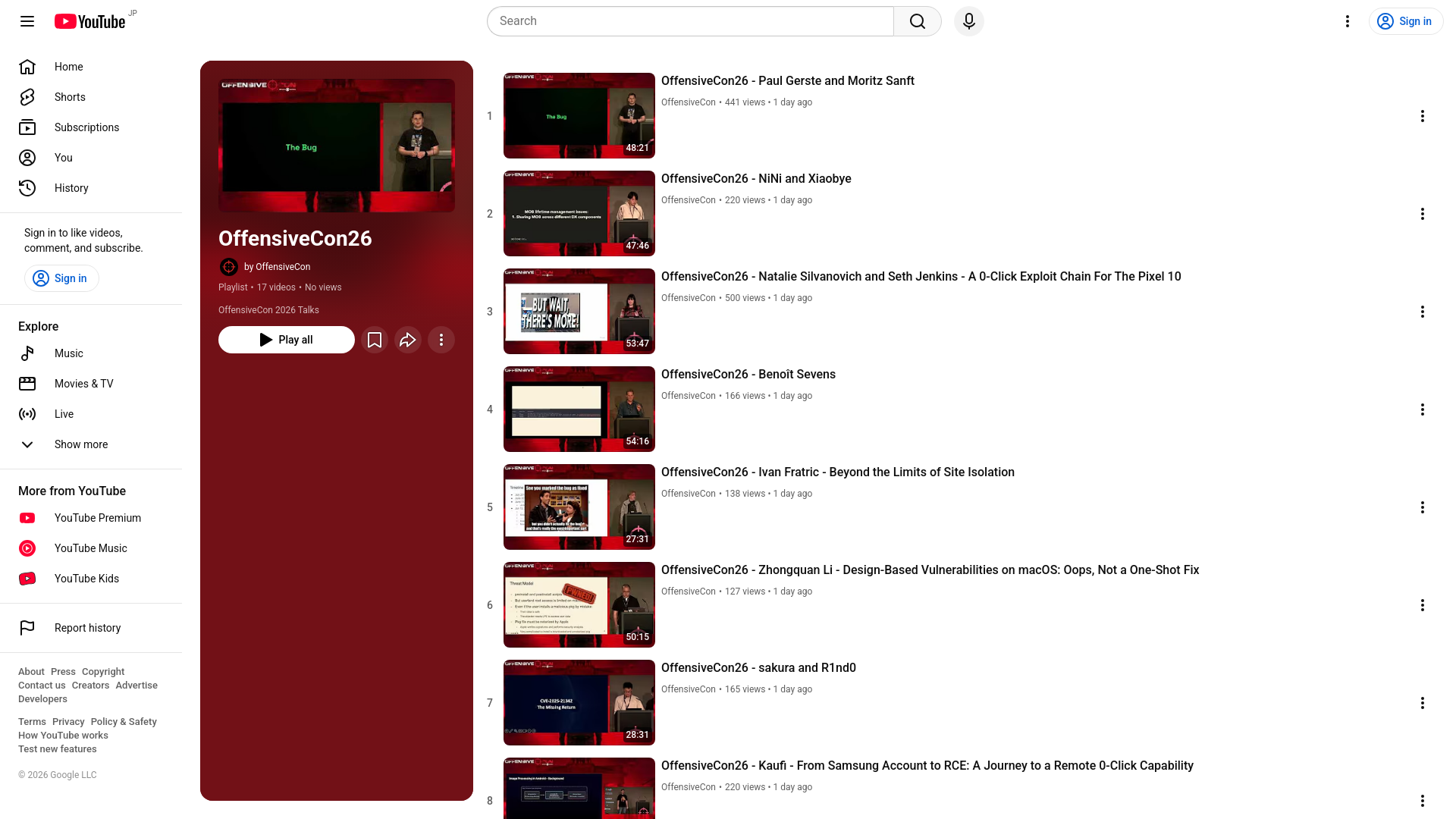Open Music under Explore
Viewport: 1456px width, 819px height.
coord(91,353)
